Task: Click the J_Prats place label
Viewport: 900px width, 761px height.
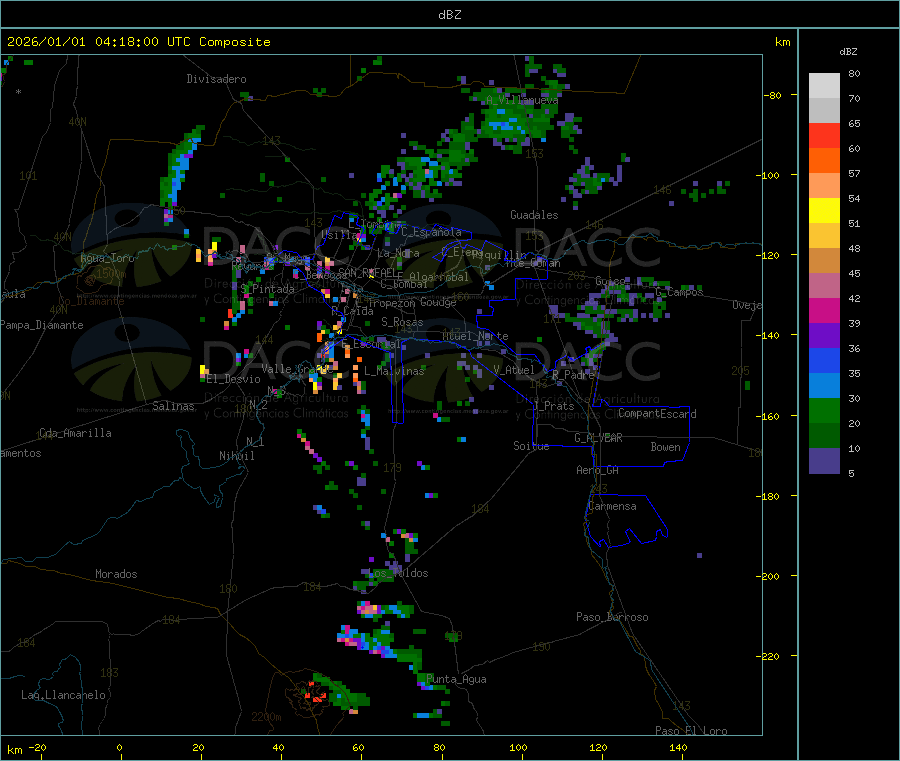Action: click(x=553, y=406)
